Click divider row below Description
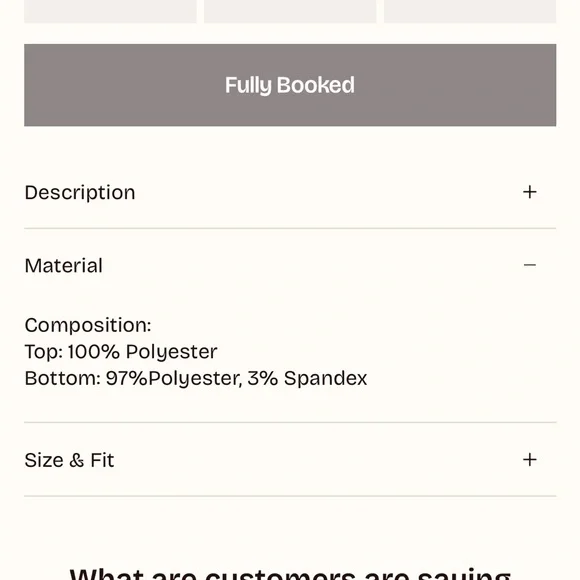 pyautogui.click(x=290, y=229)
